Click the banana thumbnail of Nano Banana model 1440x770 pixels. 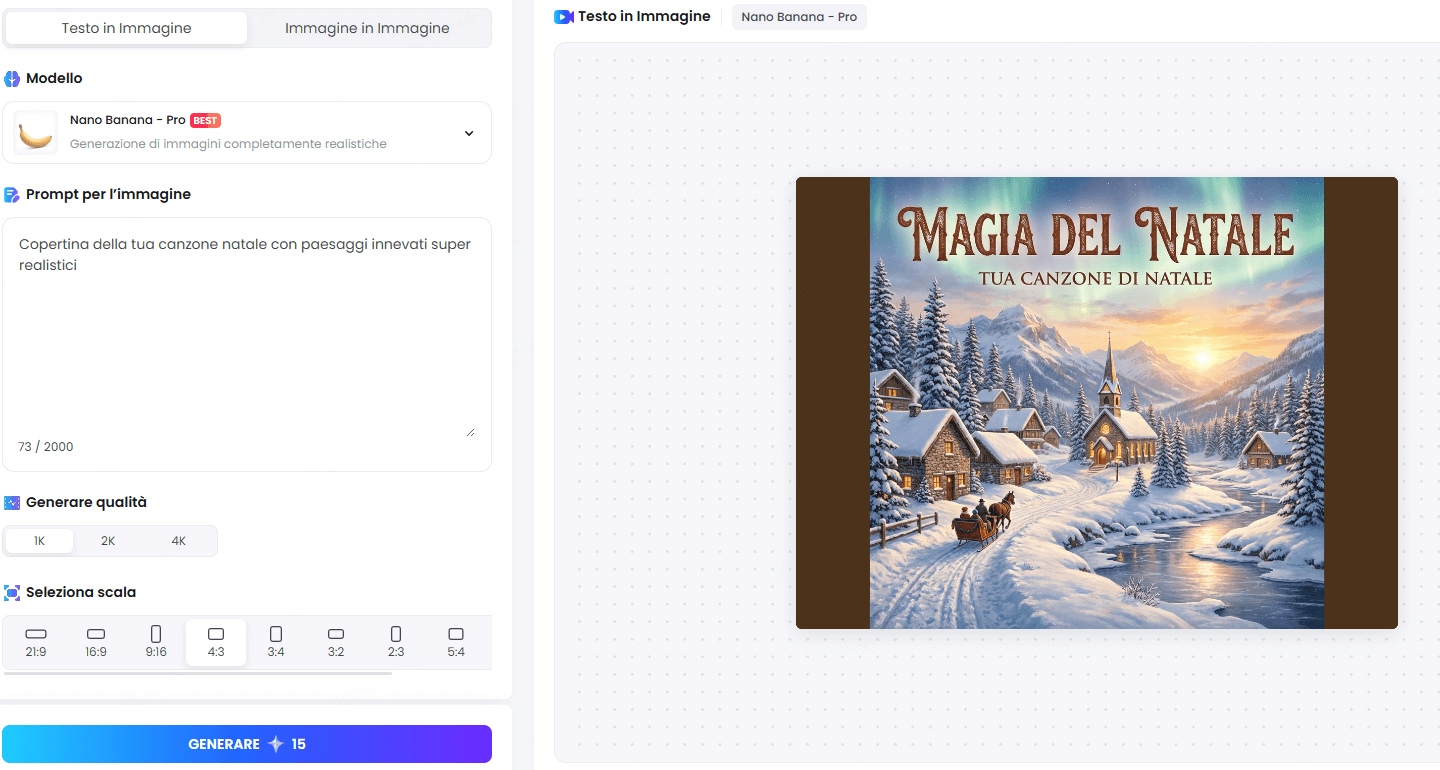(x=36, y=132)
